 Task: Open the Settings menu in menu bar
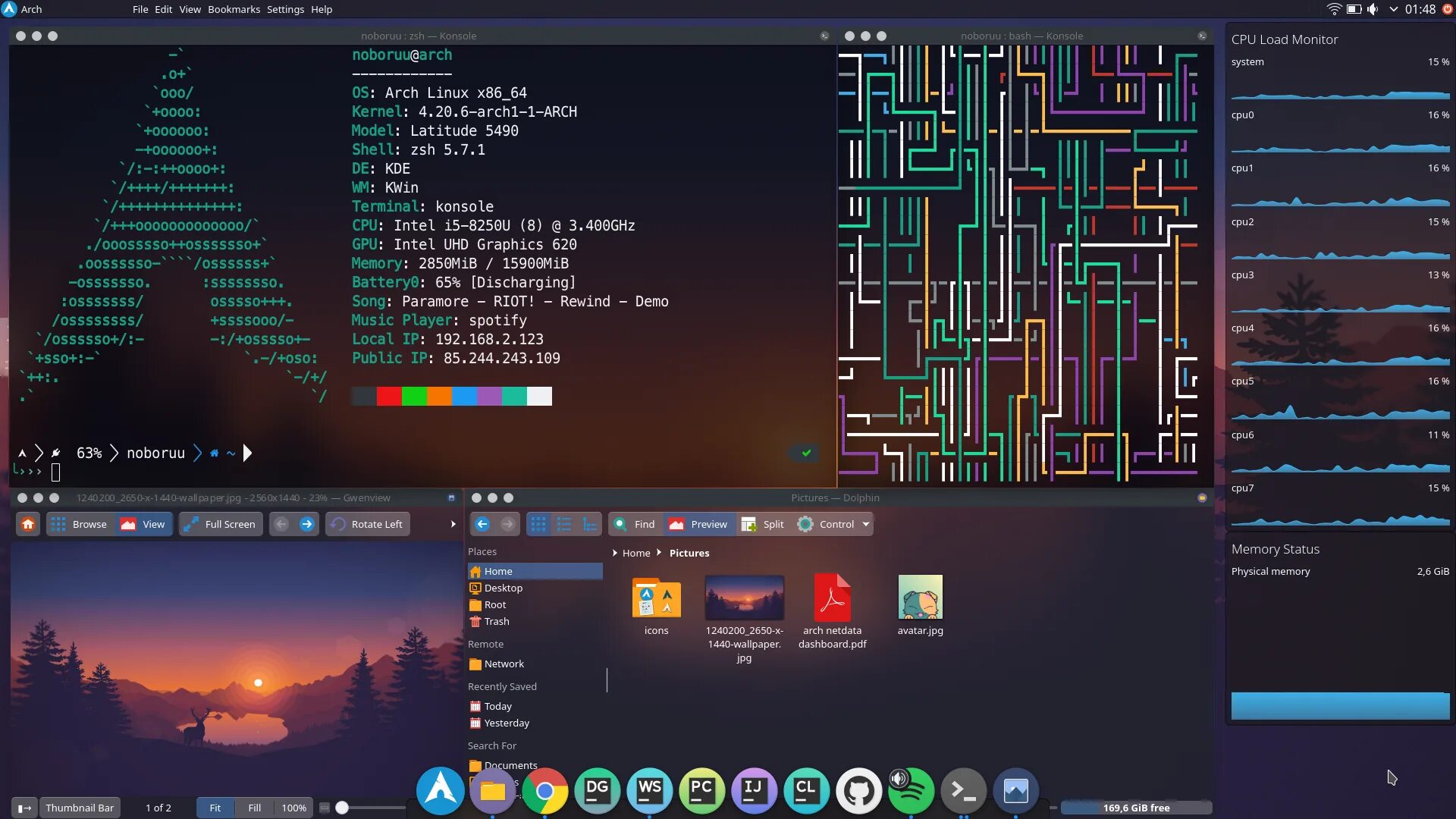pos(285,9)
